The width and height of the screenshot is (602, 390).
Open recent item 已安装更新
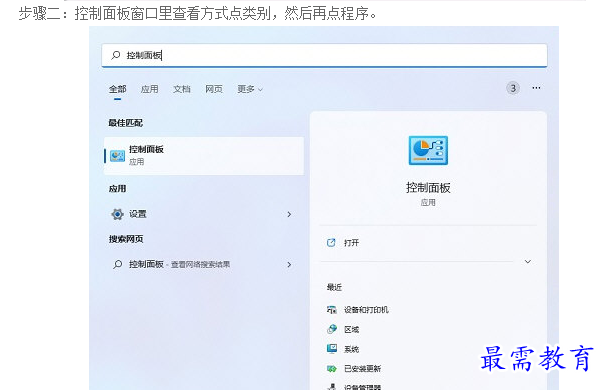[362, 369]
